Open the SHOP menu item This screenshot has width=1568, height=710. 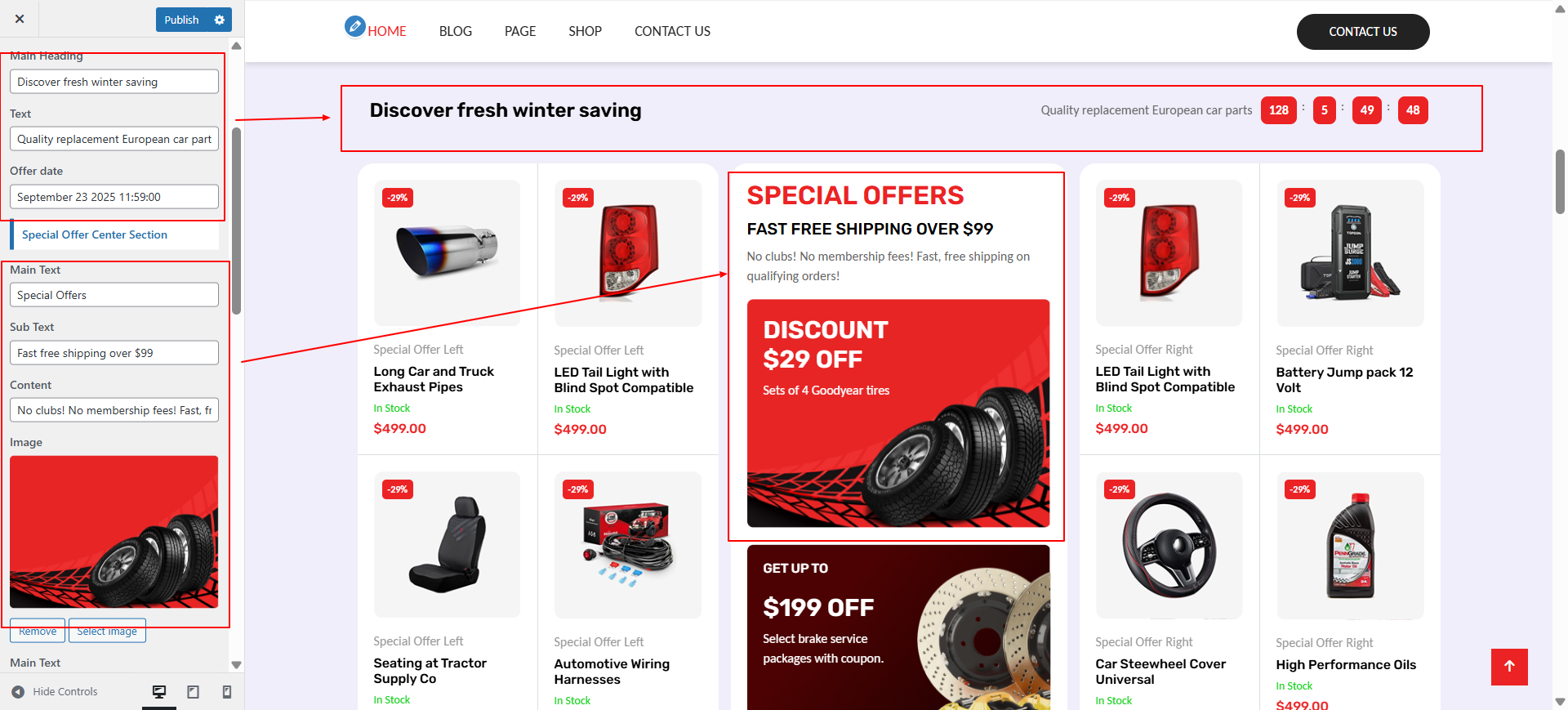click(x=586, y=31)
